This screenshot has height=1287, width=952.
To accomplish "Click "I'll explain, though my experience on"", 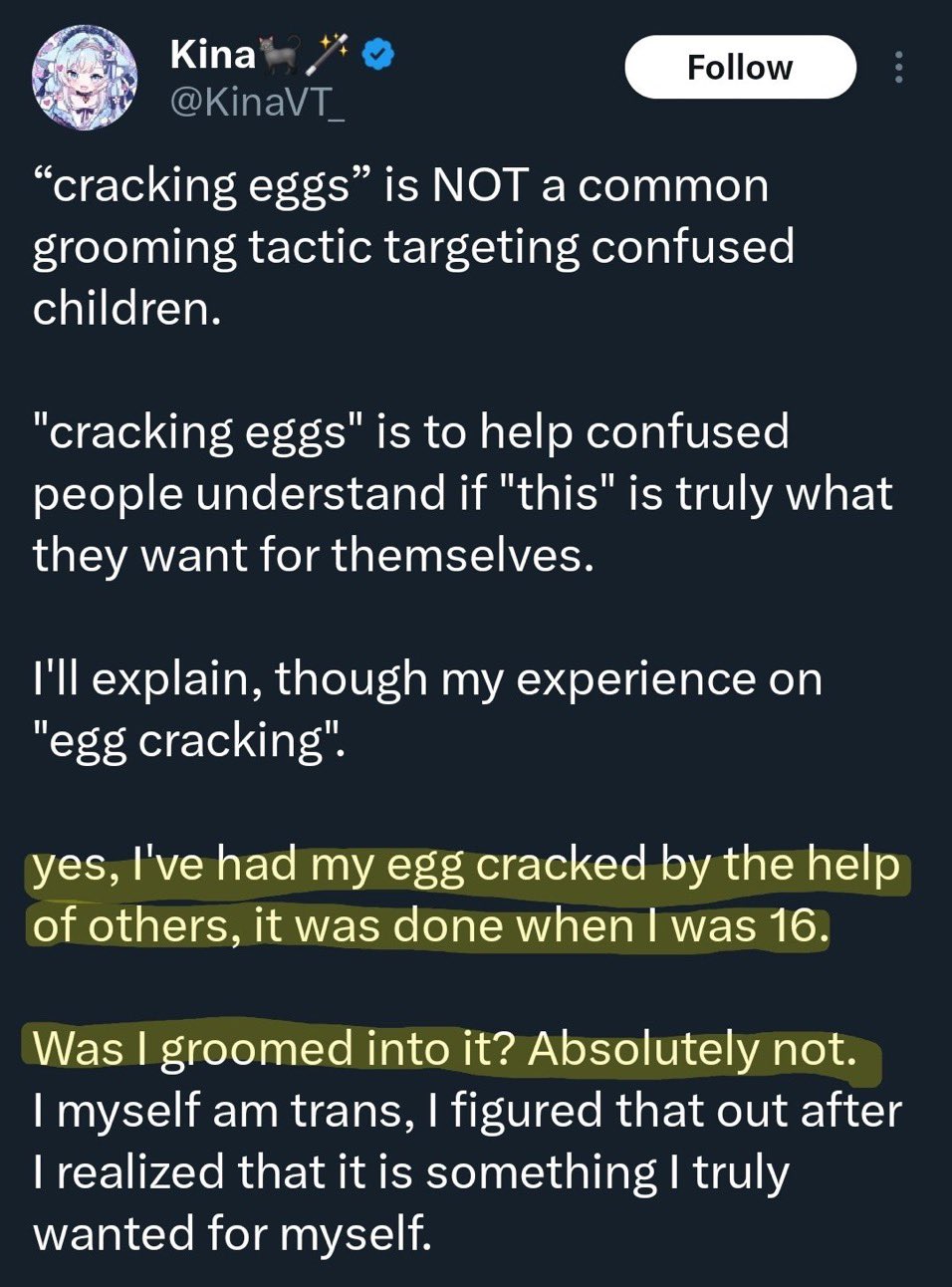I will click(427, 679).
